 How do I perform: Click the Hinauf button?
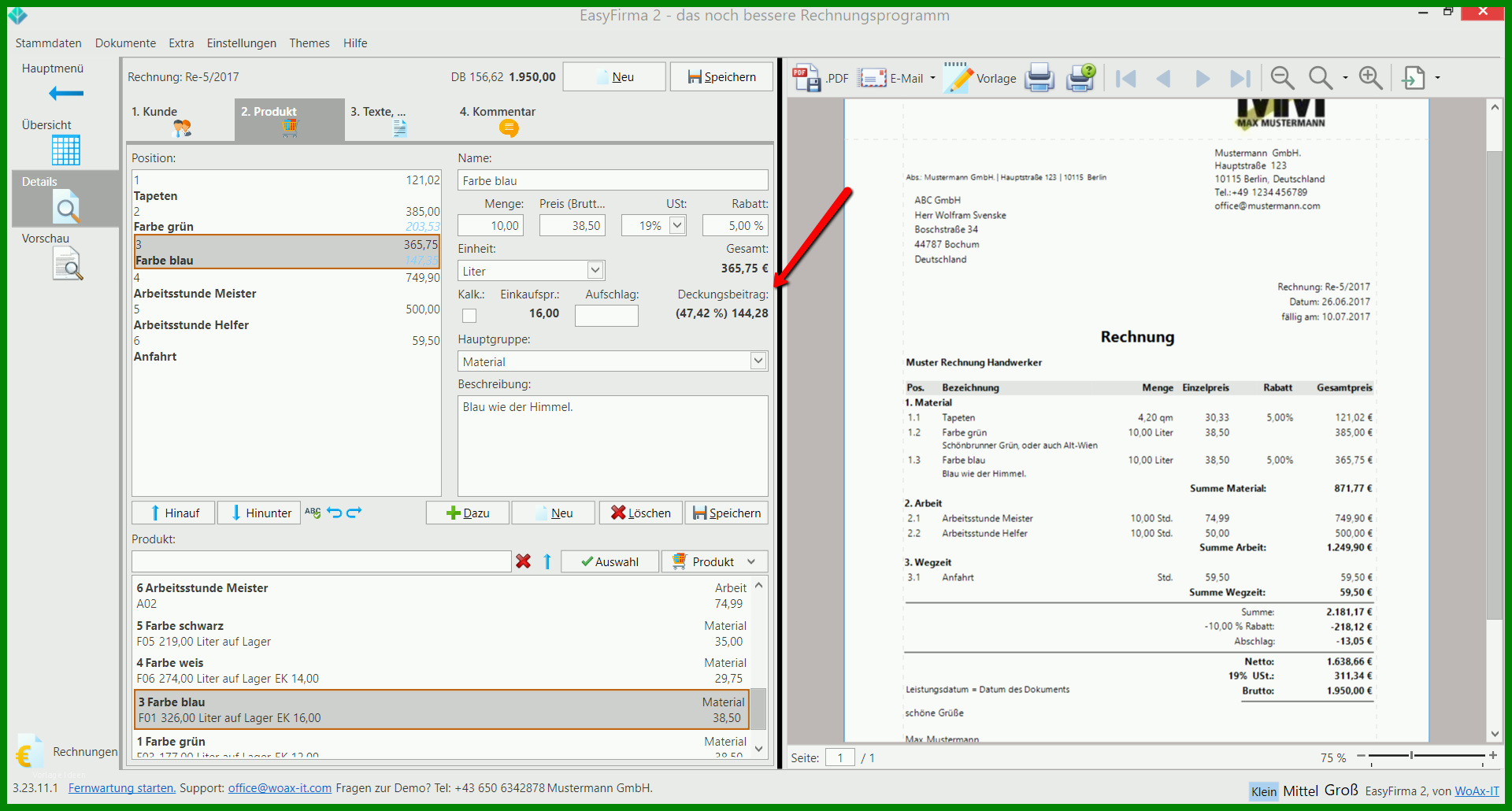pos(174,513)
